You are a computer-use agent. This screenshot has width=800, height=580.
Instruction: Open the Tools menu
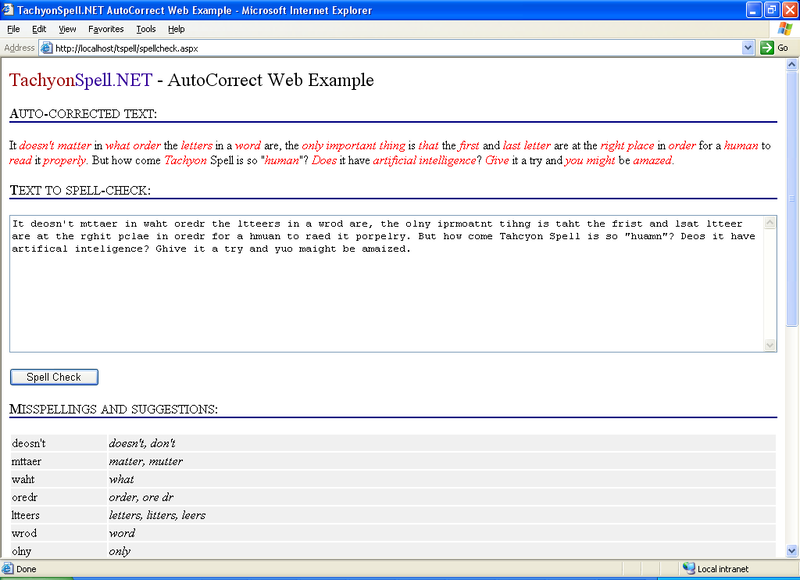tap(146, 29)
